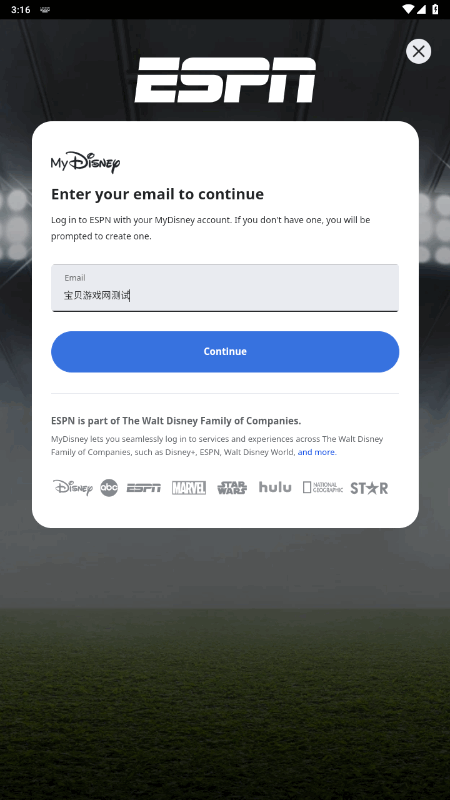Click the 3:16 clock in status bar
Screen dimensions: 450x800
[20, 10]
